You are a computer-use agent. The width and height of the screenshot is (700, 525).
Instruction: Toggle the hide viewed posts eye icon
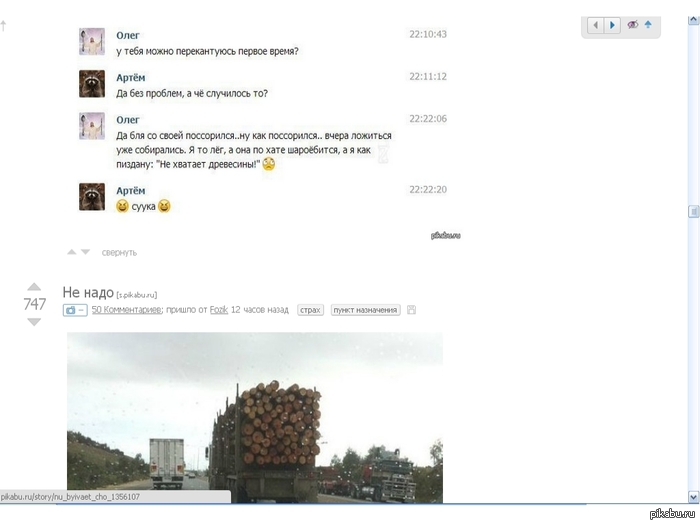pyautogui.click(x=632, y=25)
